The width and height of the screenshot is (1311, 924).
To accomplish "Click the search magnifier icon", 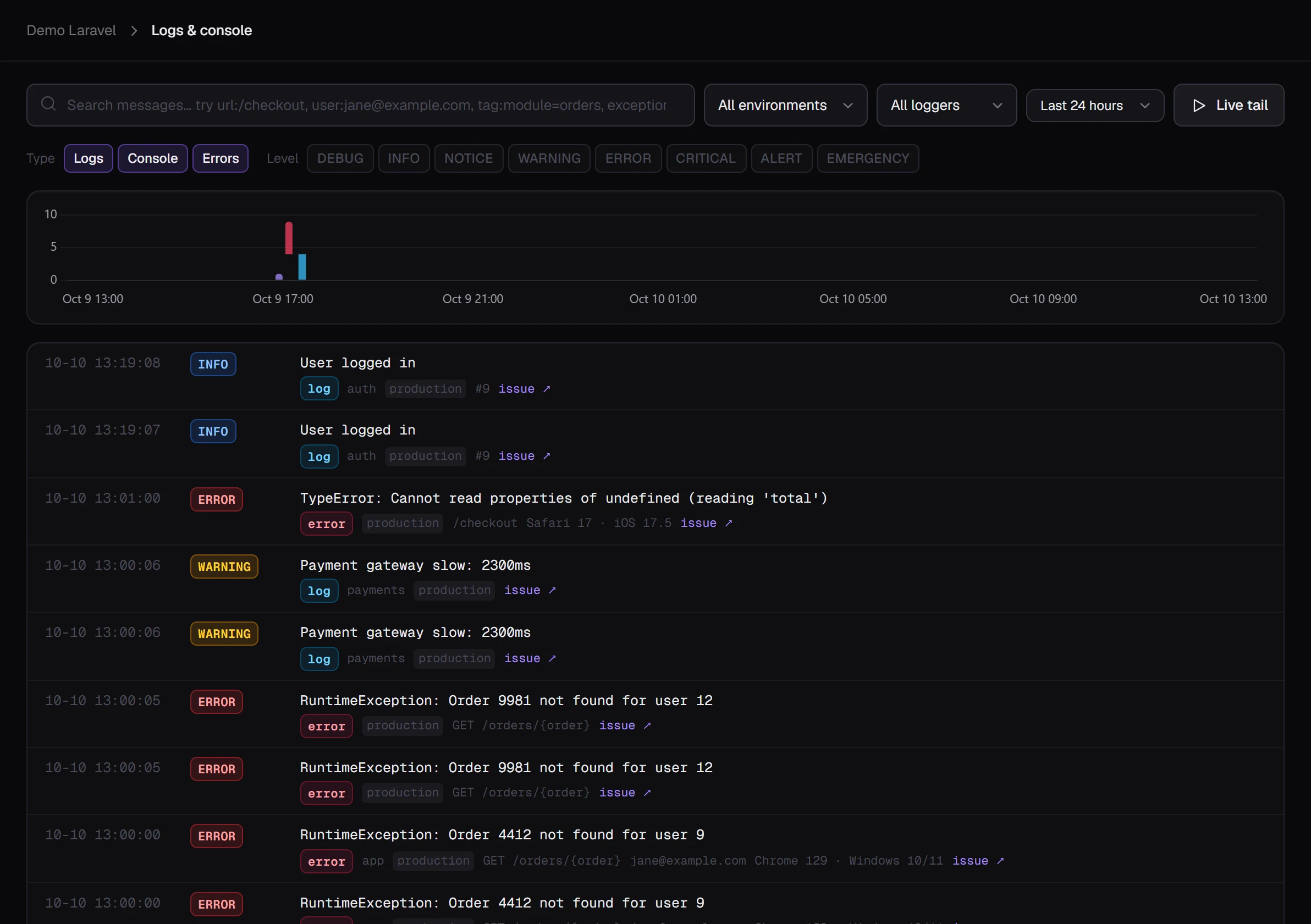I will pyautogui.click(x=48, y=105).
